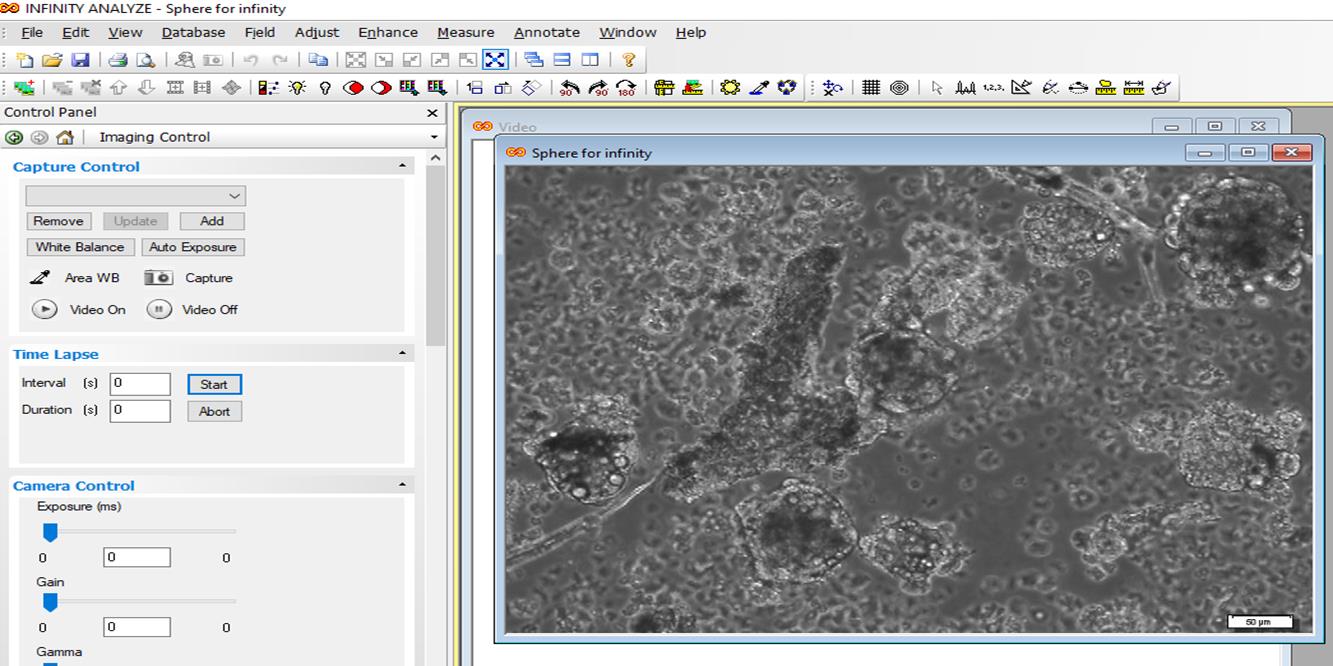Click the Add button
Screen dimensions: 1333x666
(x=212, y=221)
